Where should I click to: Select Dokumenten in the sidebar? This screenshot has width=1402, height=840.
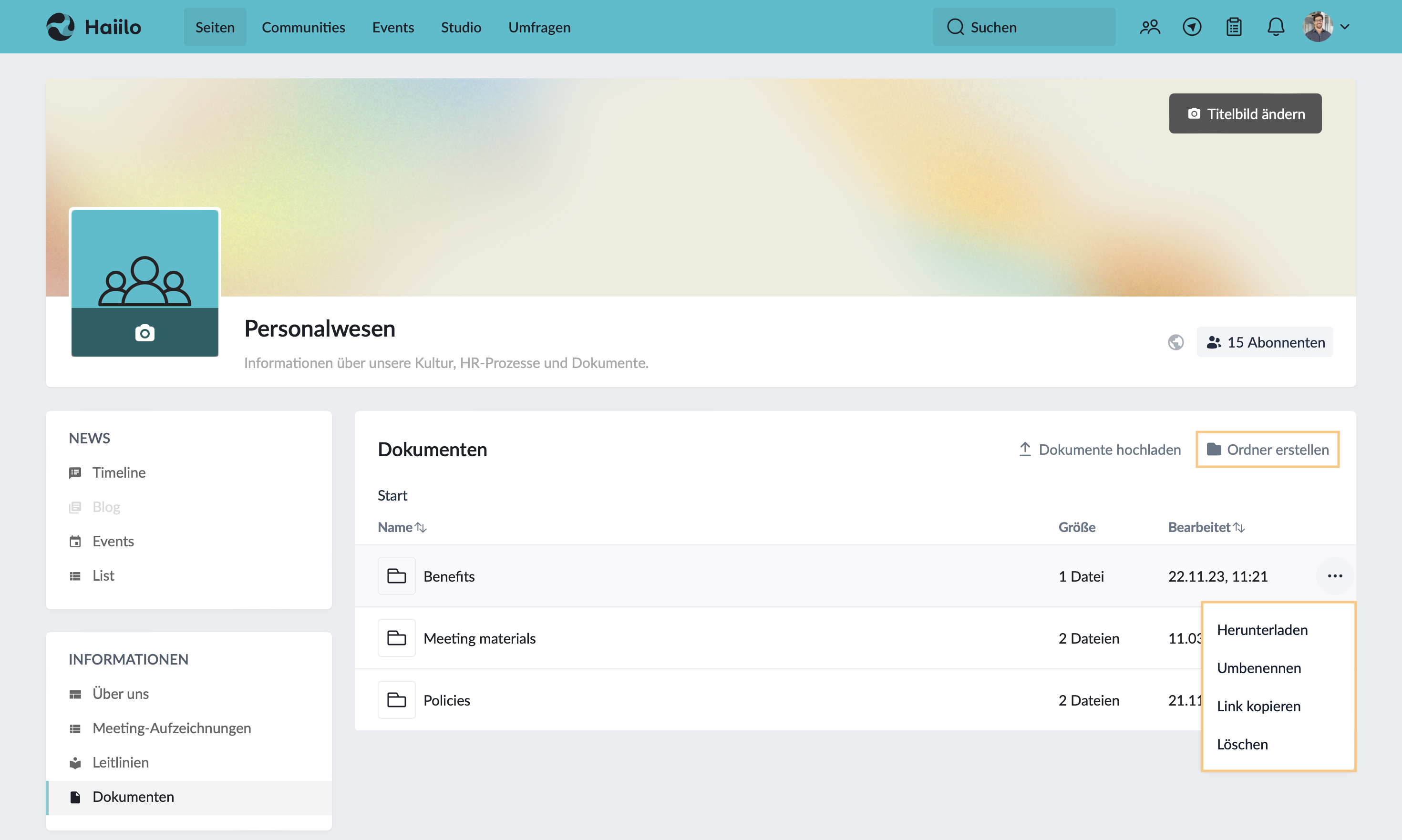(x=188, y=797)
